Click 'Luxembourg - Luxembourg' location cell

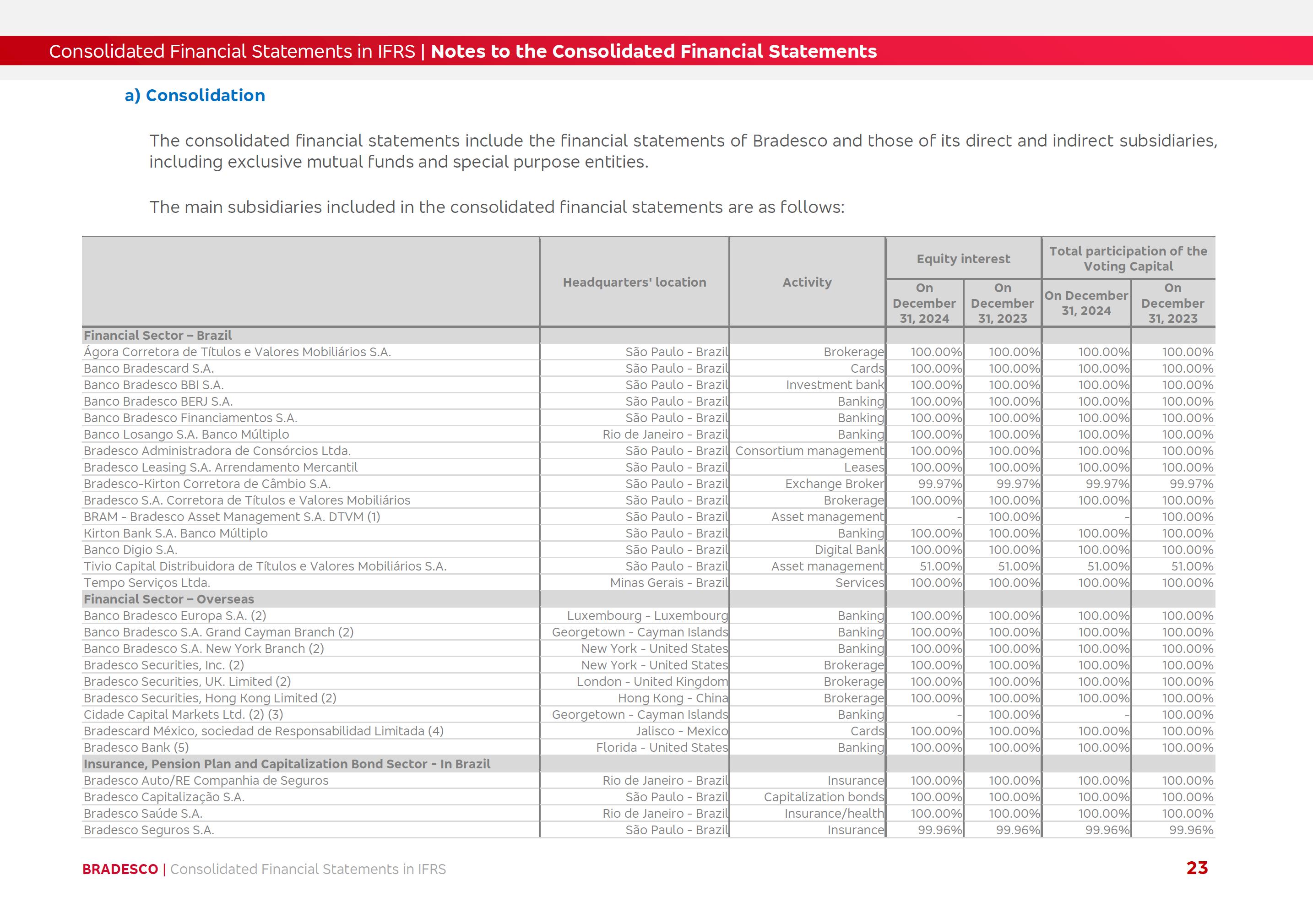(x=647, y=616)
